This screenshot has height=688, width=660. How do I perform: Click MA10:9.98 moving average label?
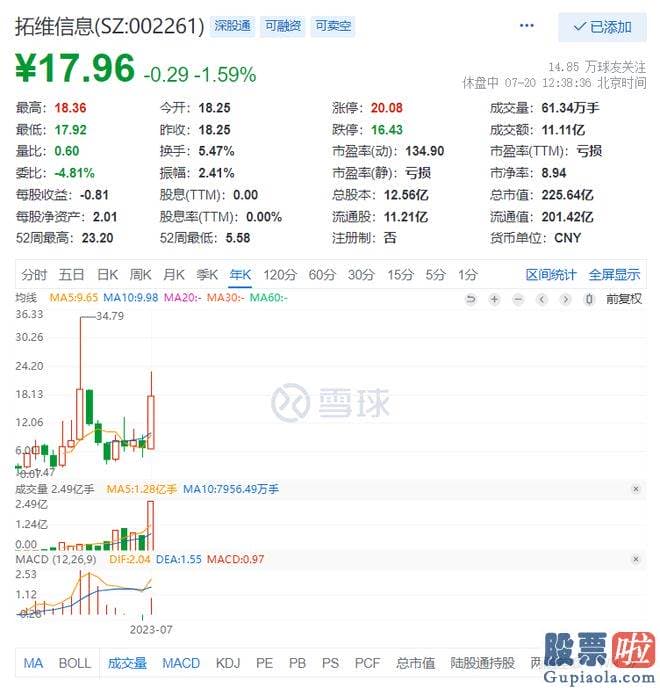point(130,297)
